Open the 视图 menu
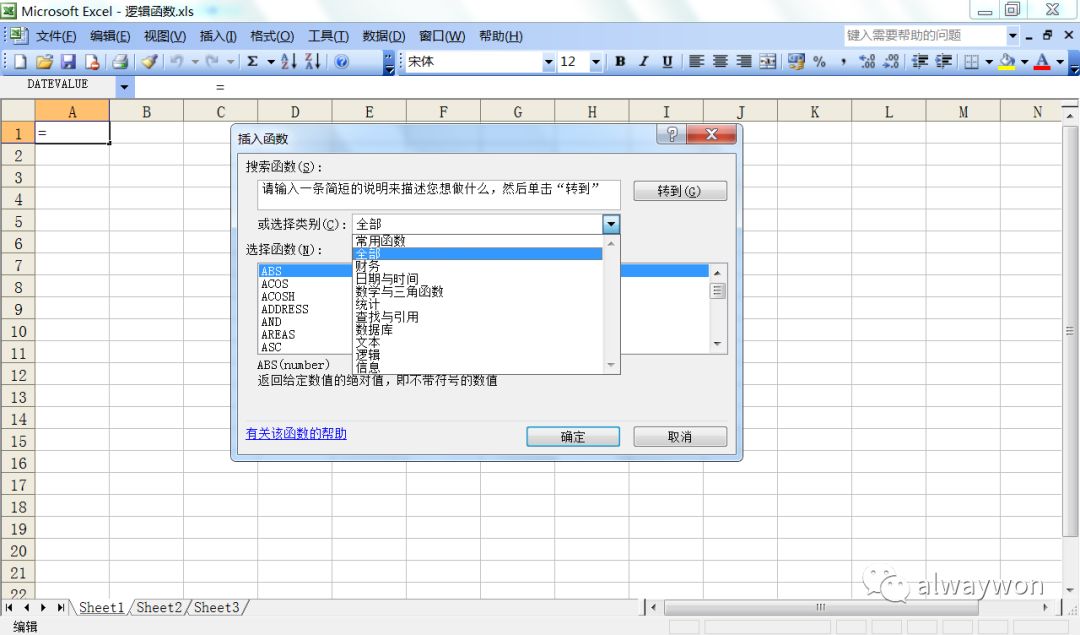 click(x=165, y=36)
